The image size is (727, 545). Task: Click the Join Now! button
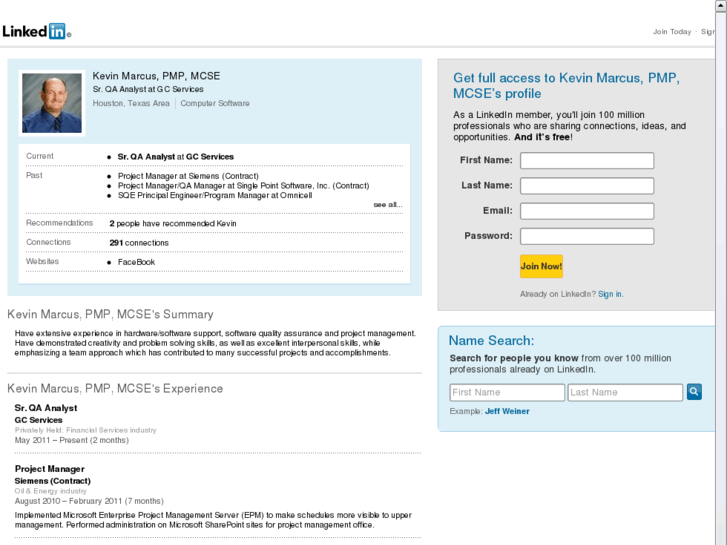pyautogui.click(x=541, y=266)
